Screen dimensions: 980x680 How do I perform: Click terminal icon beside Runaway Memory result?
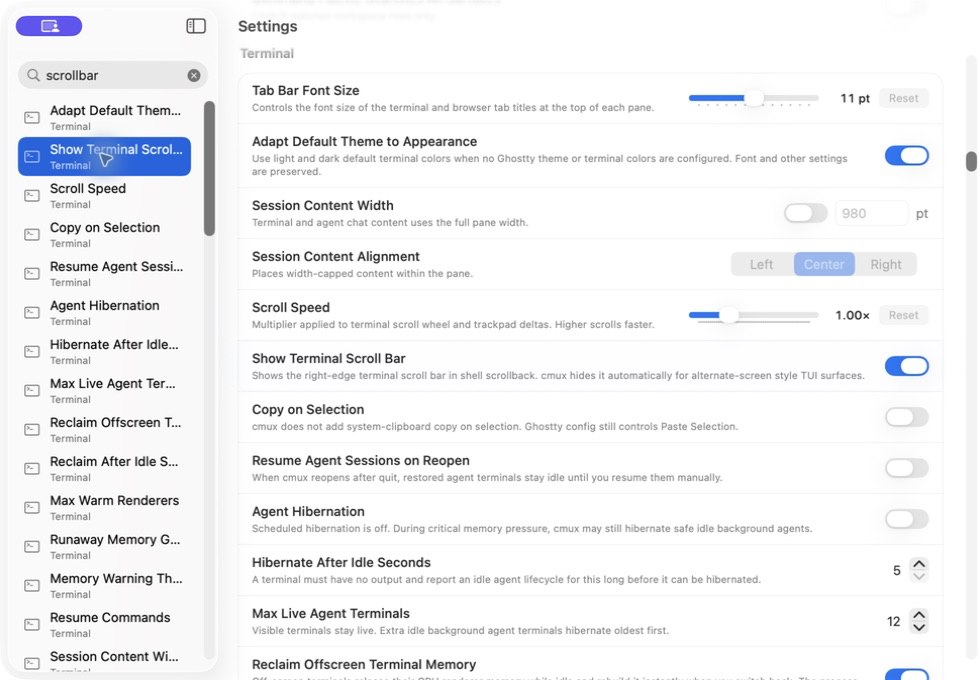tap(32, 546)
